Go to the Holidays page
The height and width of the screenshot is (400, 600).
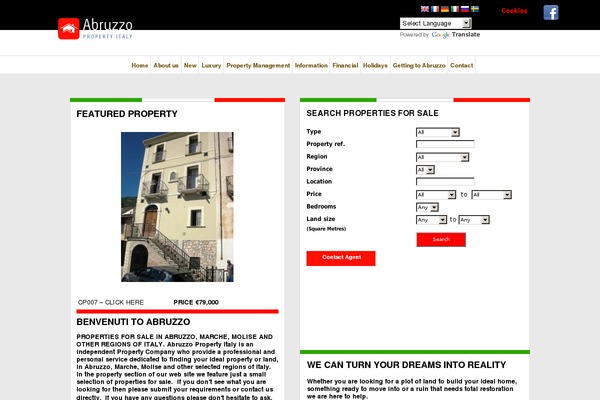coord(375,65)
